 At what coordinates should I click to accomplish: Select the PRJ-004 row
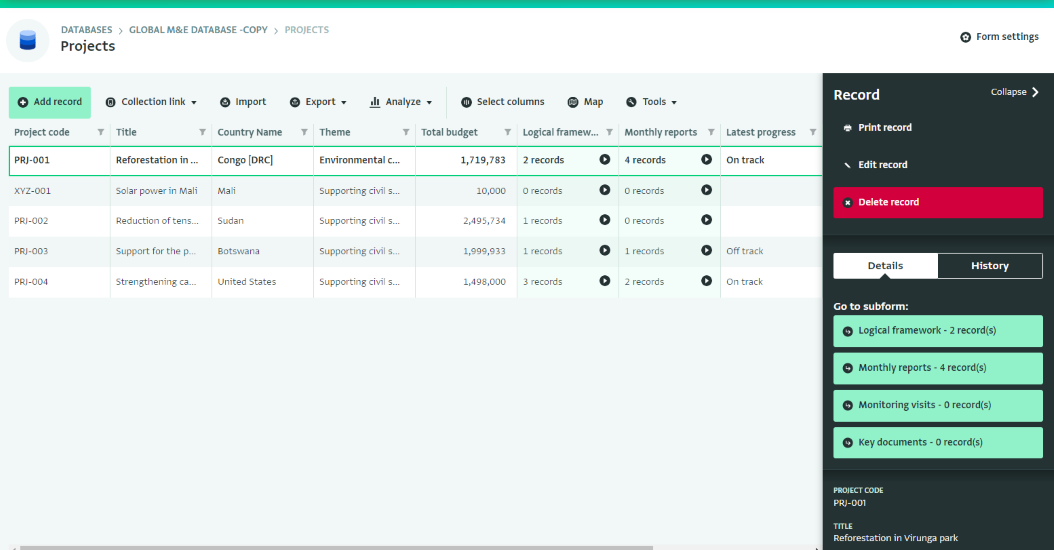coord(415,282)
